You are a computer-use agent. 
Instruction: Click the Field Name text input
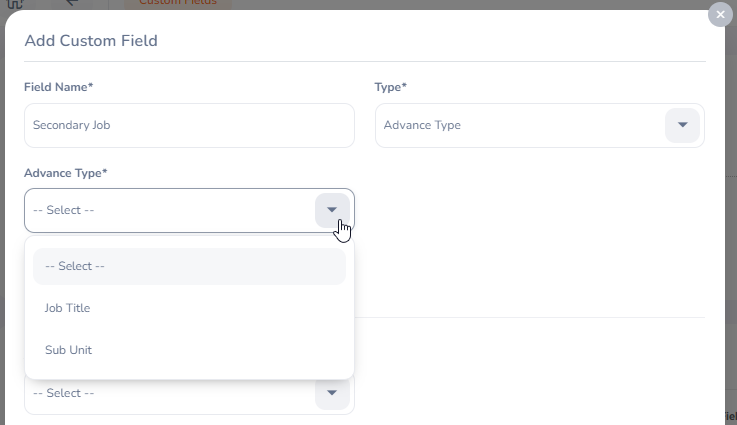[189, 125]
